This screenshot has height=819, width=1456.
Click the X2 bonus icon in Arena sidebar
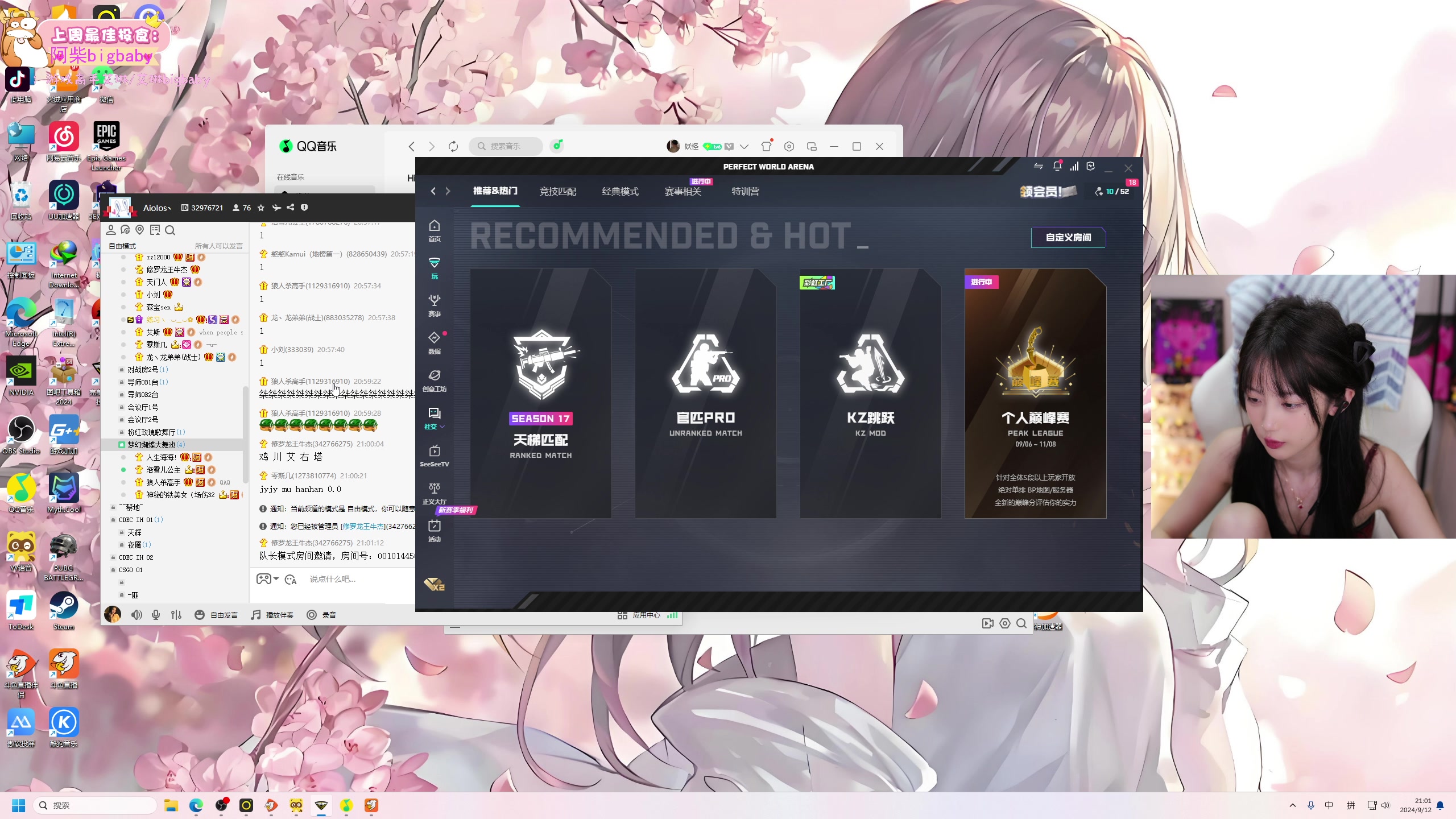434,584
